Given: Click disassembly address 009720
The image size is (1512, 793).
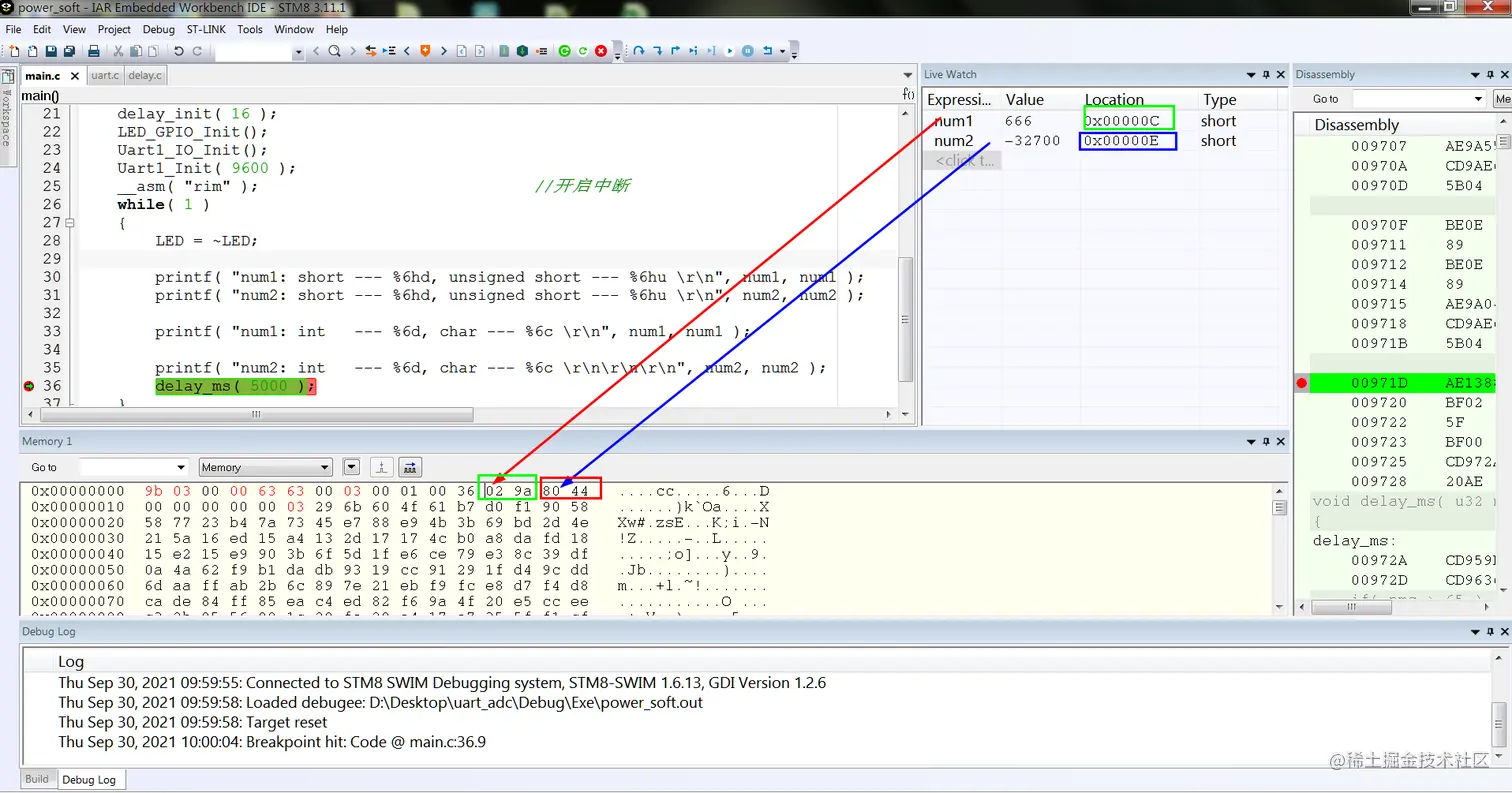Looking at the screenshot, I should tap(1378, 402).
